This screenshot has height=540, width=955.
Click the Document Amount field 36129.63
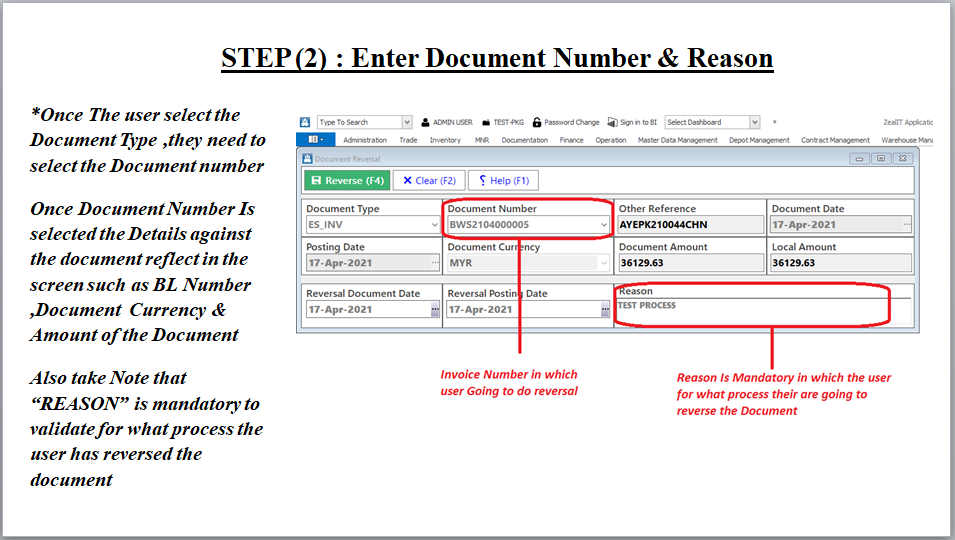[x=690, y=263]
